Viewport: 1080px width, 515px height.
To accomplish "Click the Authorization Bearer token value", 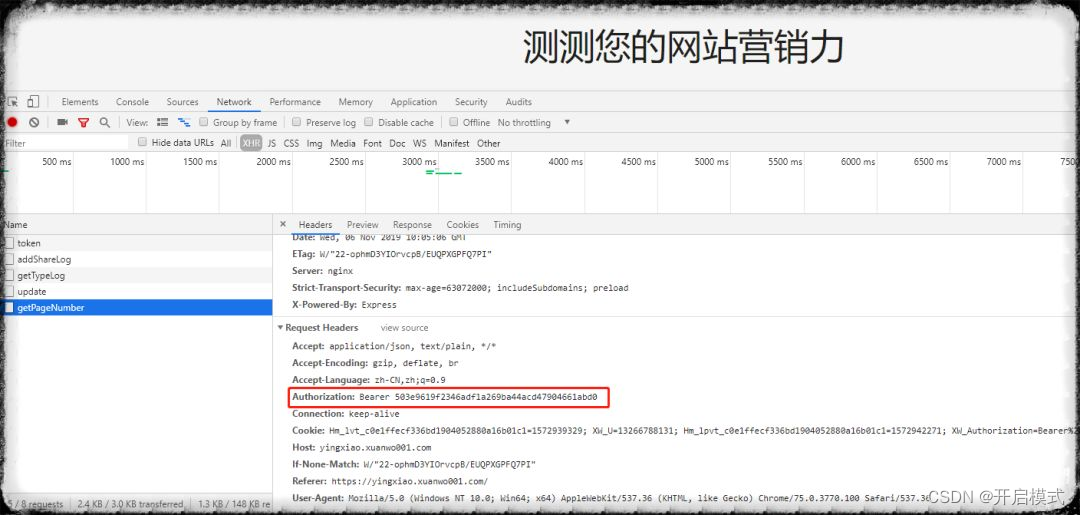I will pyautogui.click(x=478, y=397).
